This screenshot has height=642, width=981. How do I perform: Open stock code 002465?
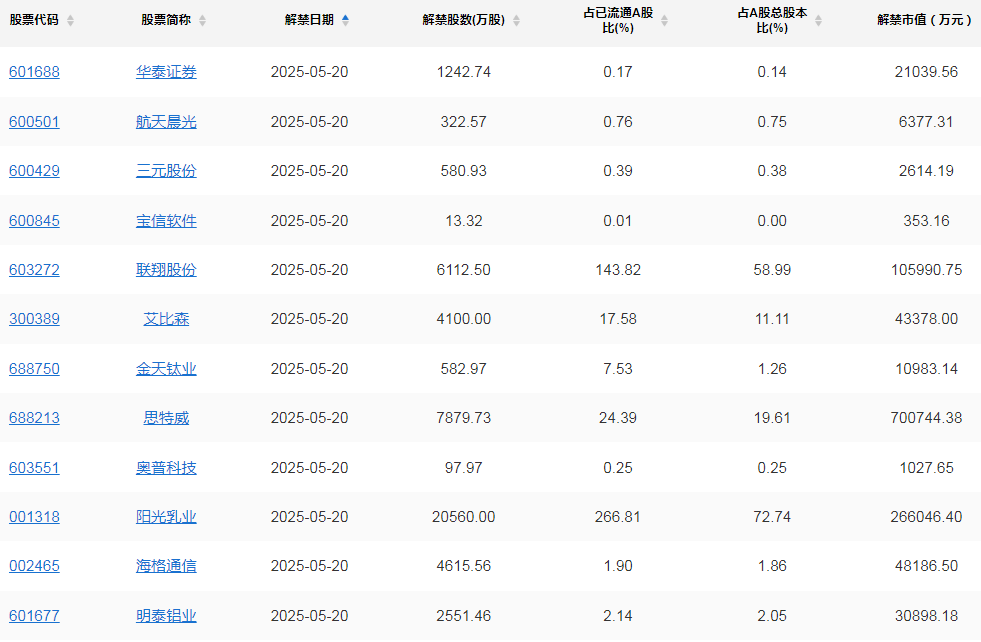click(34, 566)
